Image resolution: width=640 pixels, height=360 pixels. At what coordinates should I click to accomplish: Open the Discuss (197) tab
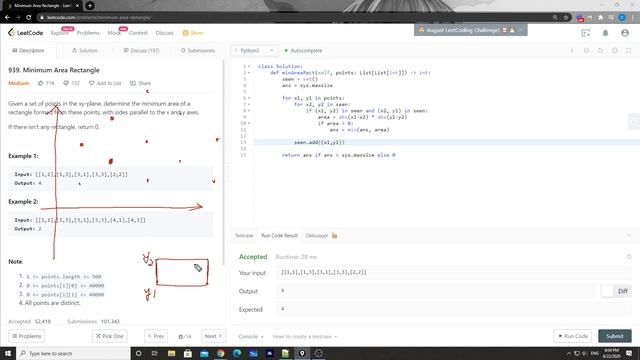pos(141,51)
